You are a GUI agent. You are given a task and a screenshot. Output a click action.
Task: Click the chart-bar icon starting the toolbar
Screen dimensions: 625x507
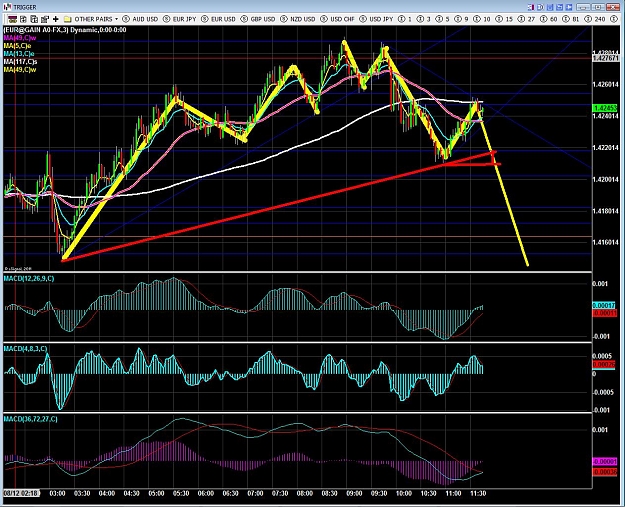pyautogui.click(x=13, y=19)
